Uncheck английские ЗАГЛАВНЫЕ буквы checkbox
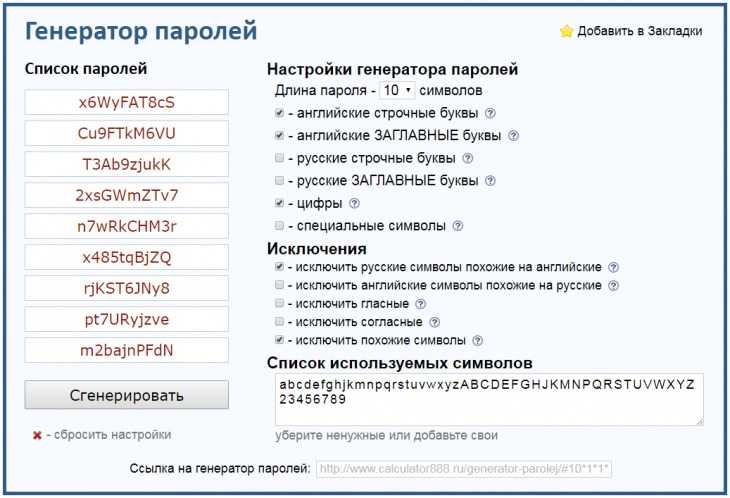 279,135
